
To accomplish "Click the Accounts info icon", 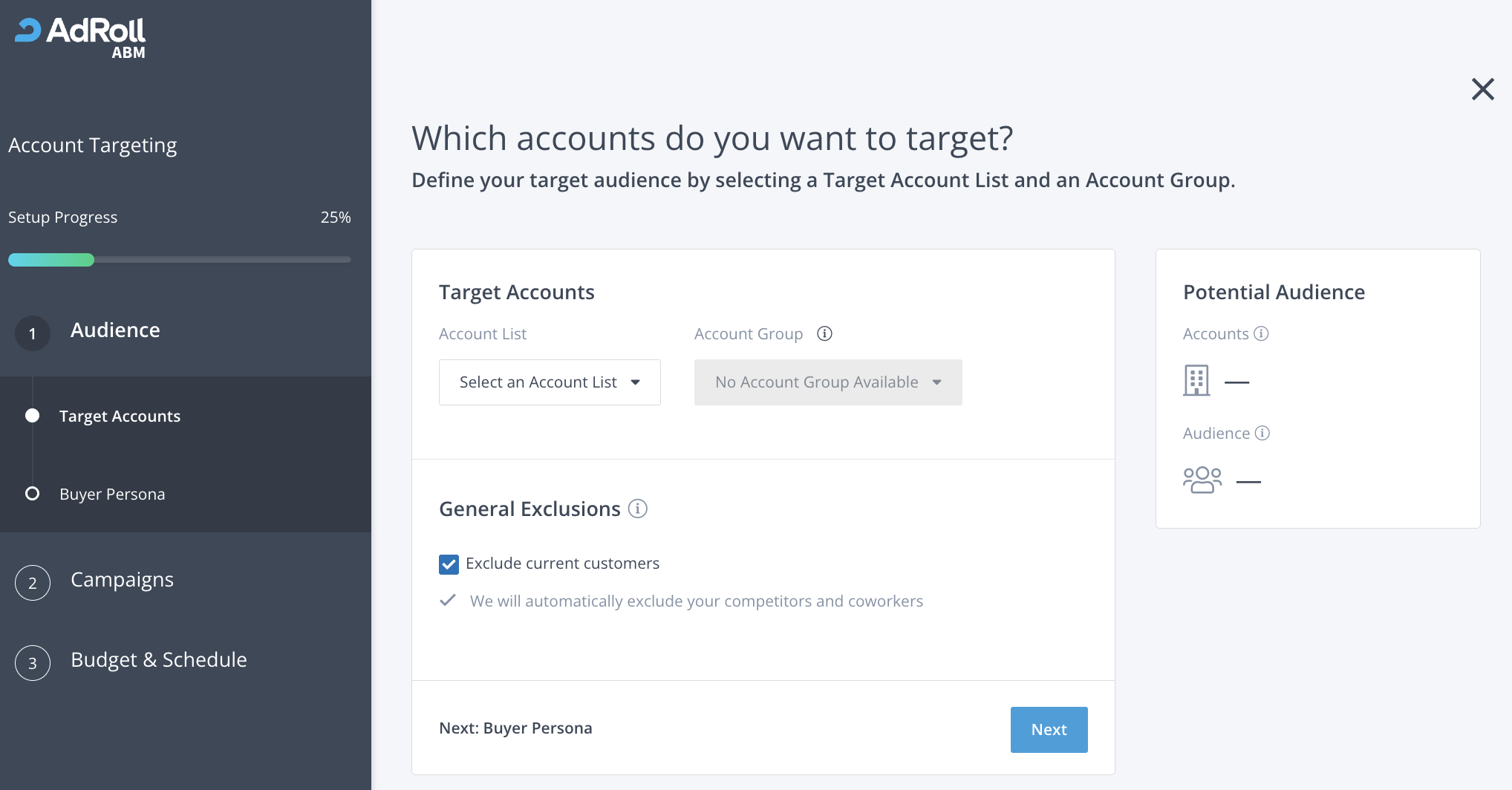I will pyautogui.click(x=1261, y=333).
